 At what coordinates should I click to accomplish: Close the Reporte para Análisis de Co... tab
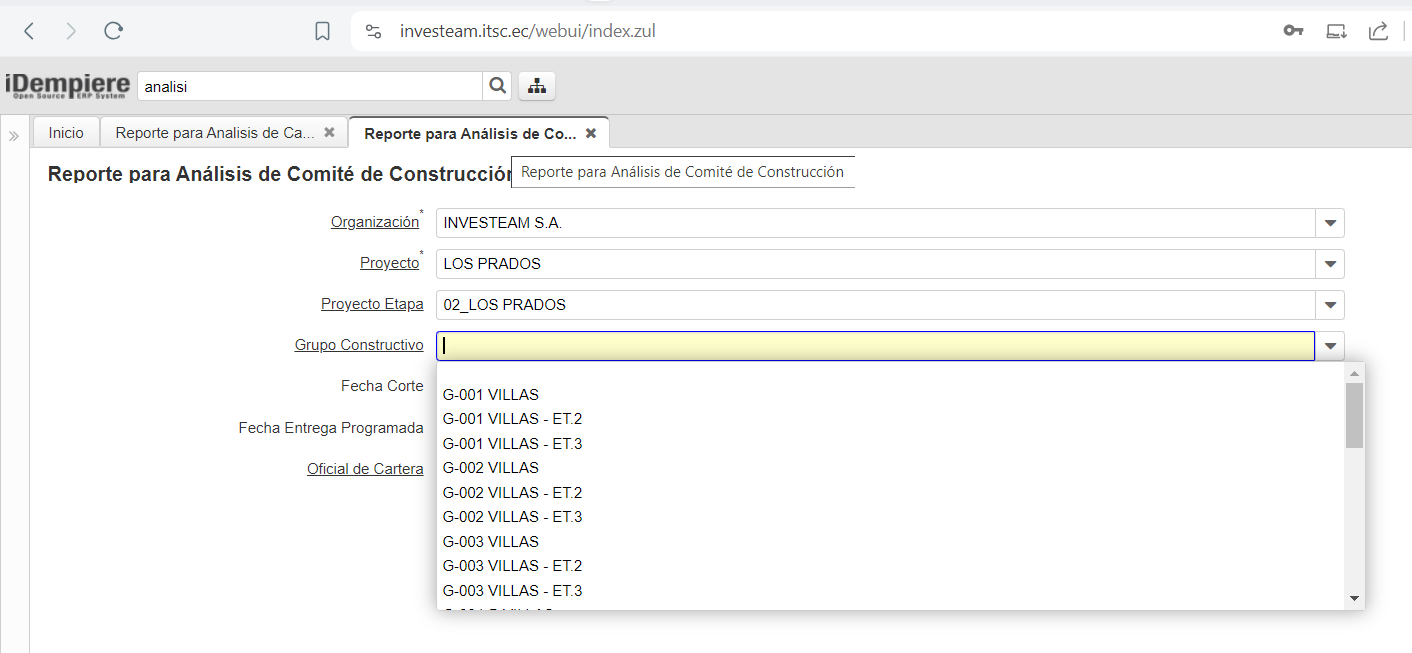(591, 133)
